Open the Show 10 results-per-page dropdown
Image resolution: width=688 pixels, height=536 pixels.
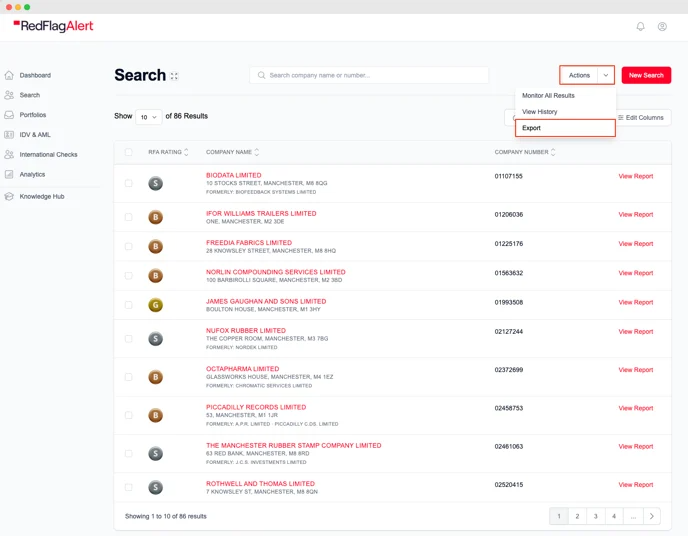point(149,117)
